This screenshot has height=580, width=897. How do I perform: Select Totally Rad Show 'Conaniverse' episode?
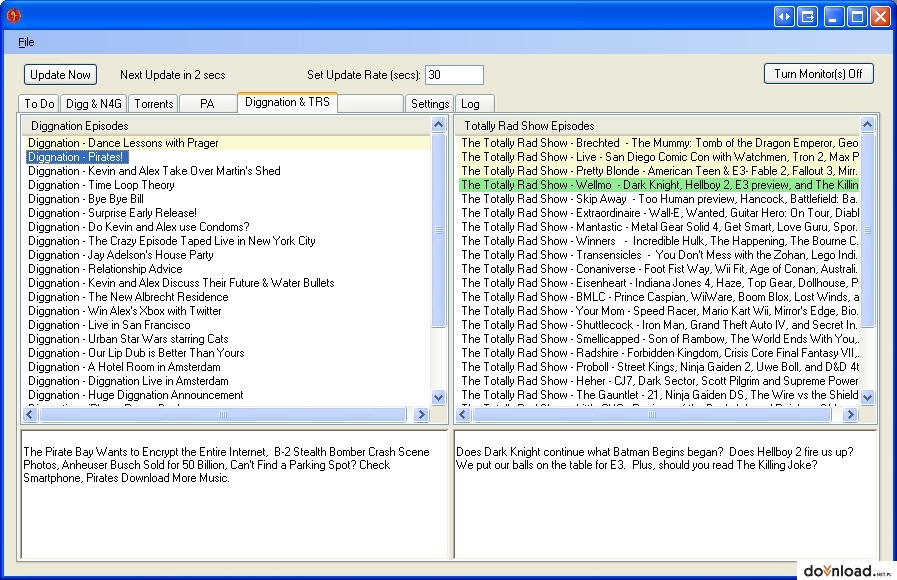pos(660,269)
